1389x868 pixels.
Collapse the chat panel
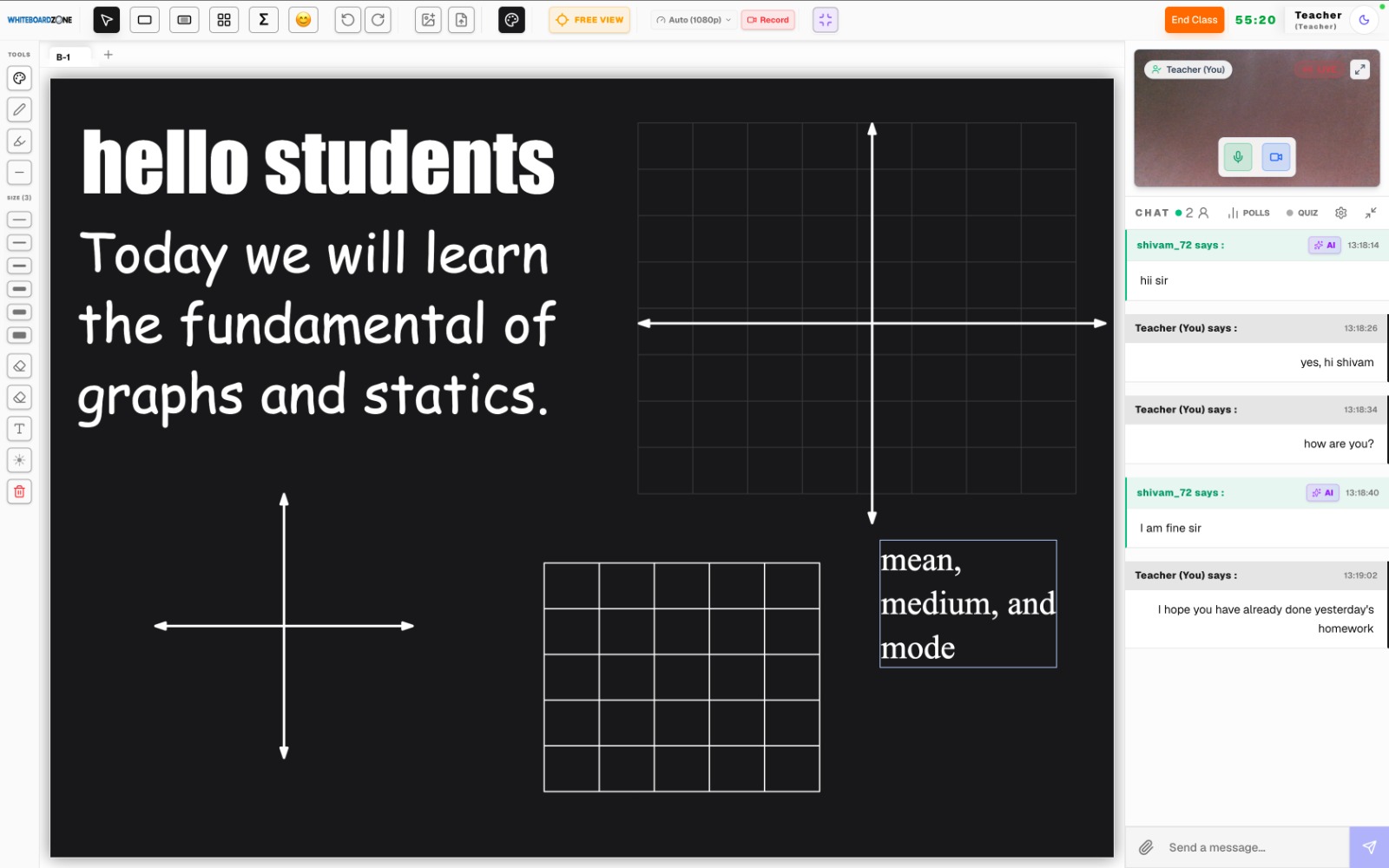click(1371, 213)
